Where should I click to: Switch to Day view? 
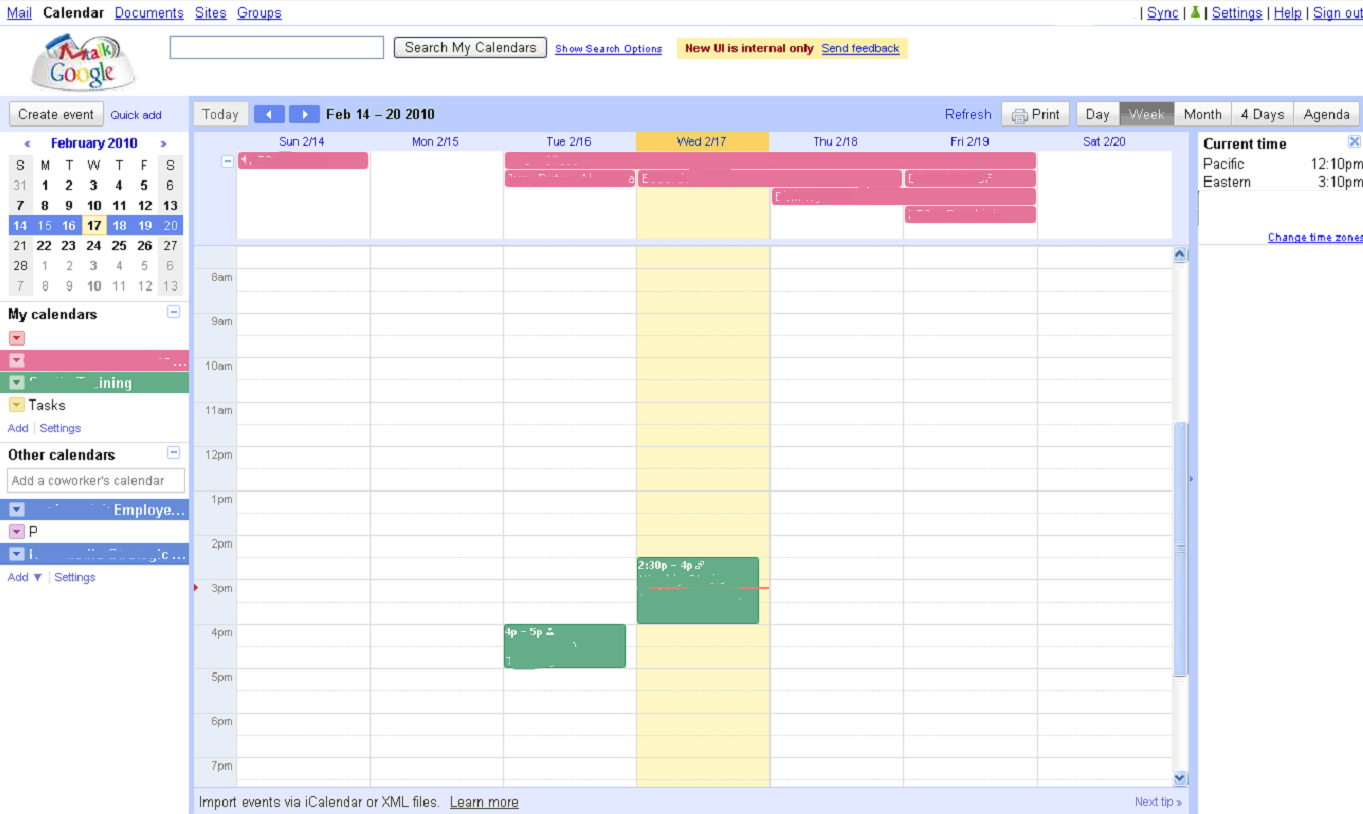[x=1098, y=114]
